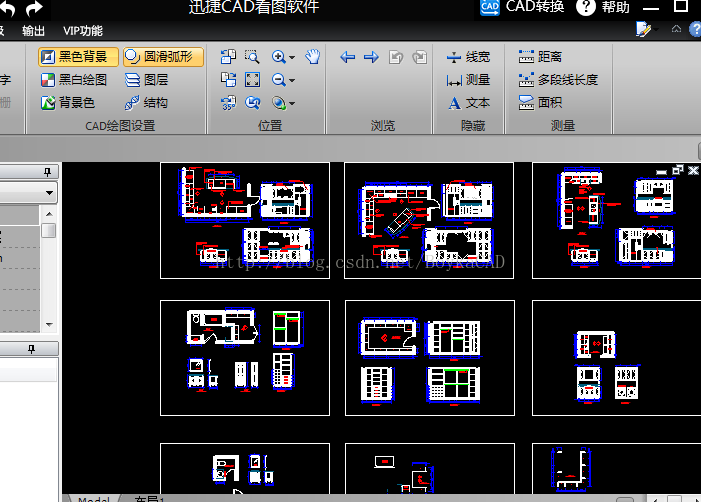
Task: Click the greyed page-forward browse icon
Action: [419, 57]
